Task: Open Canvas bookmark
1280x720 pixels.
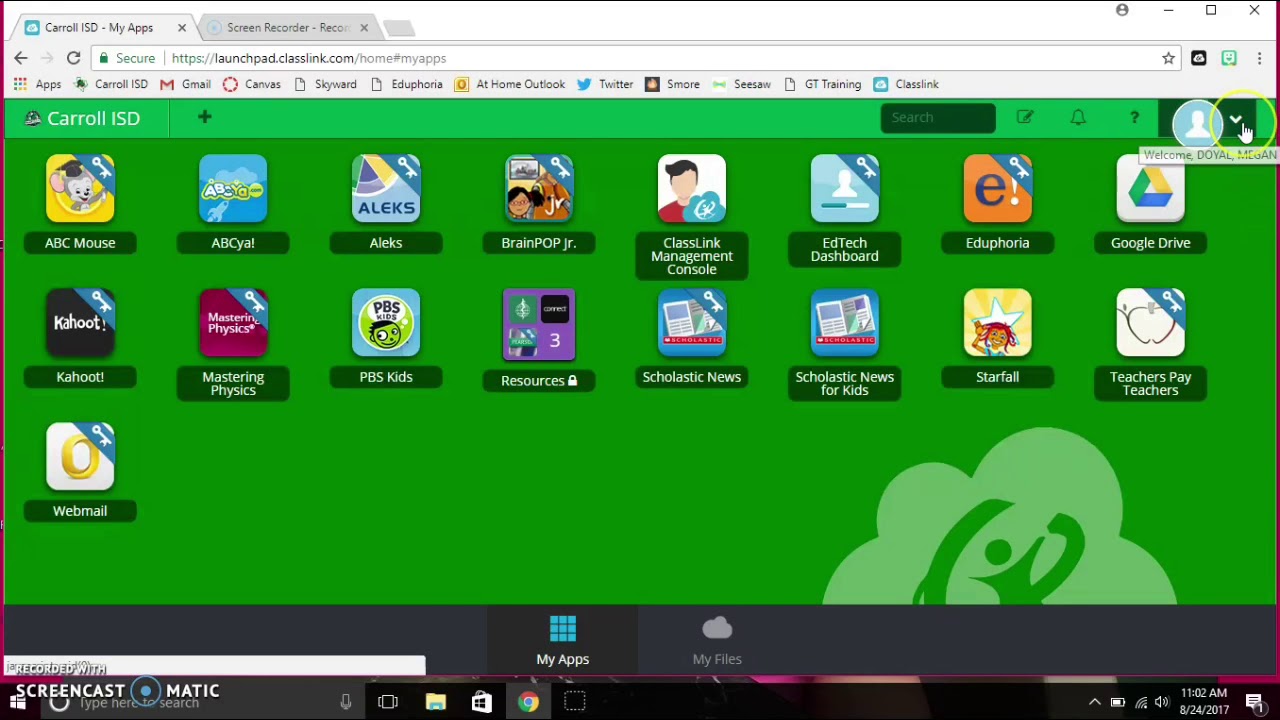Action: coord(252,84)
